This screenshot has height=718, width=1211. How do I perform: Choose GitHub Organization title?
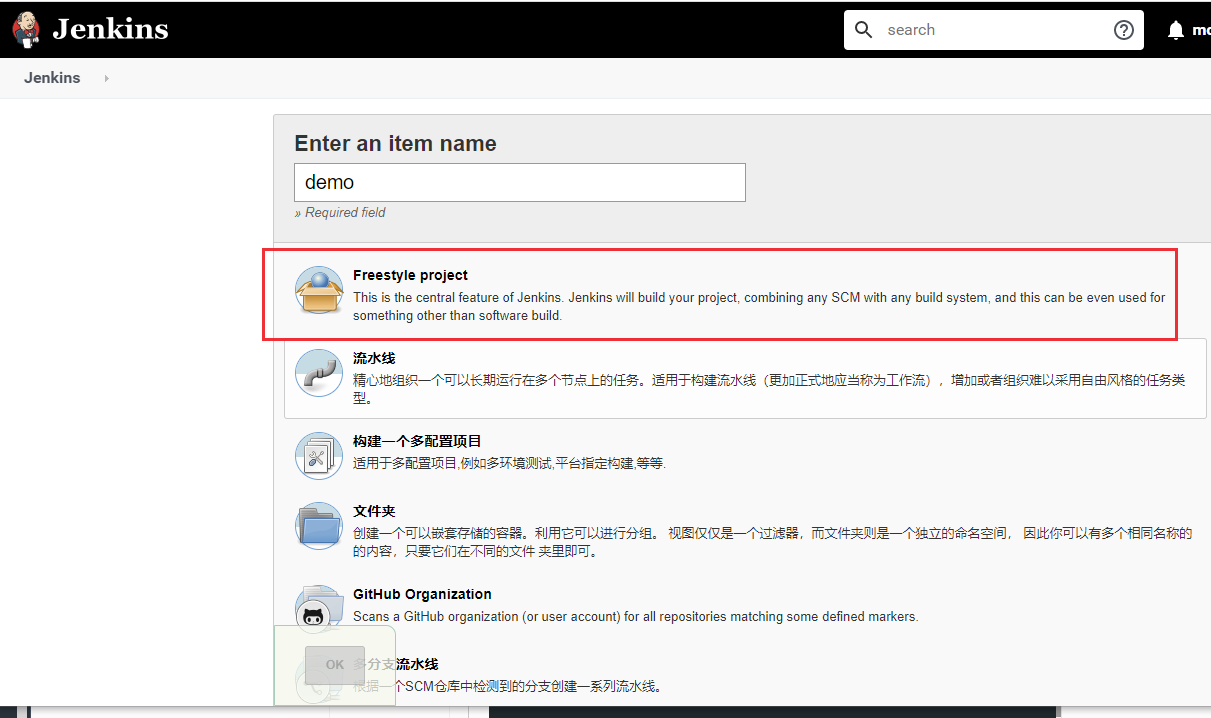[422, 594]
